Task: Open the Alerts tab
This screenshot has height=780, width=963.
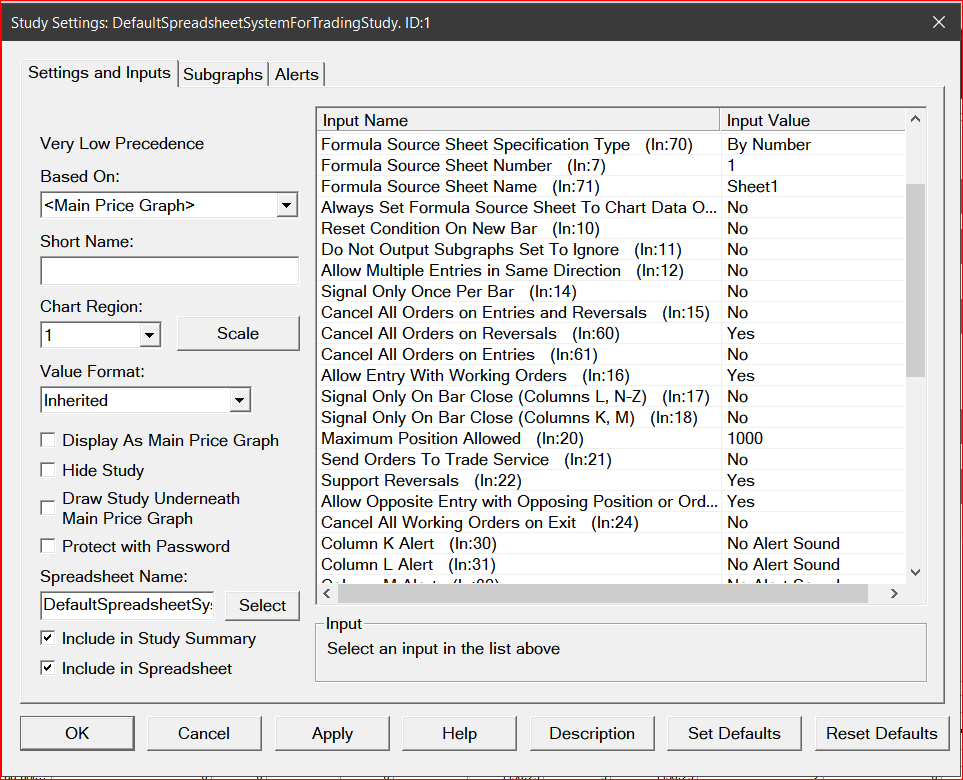Action: [296, 74]
